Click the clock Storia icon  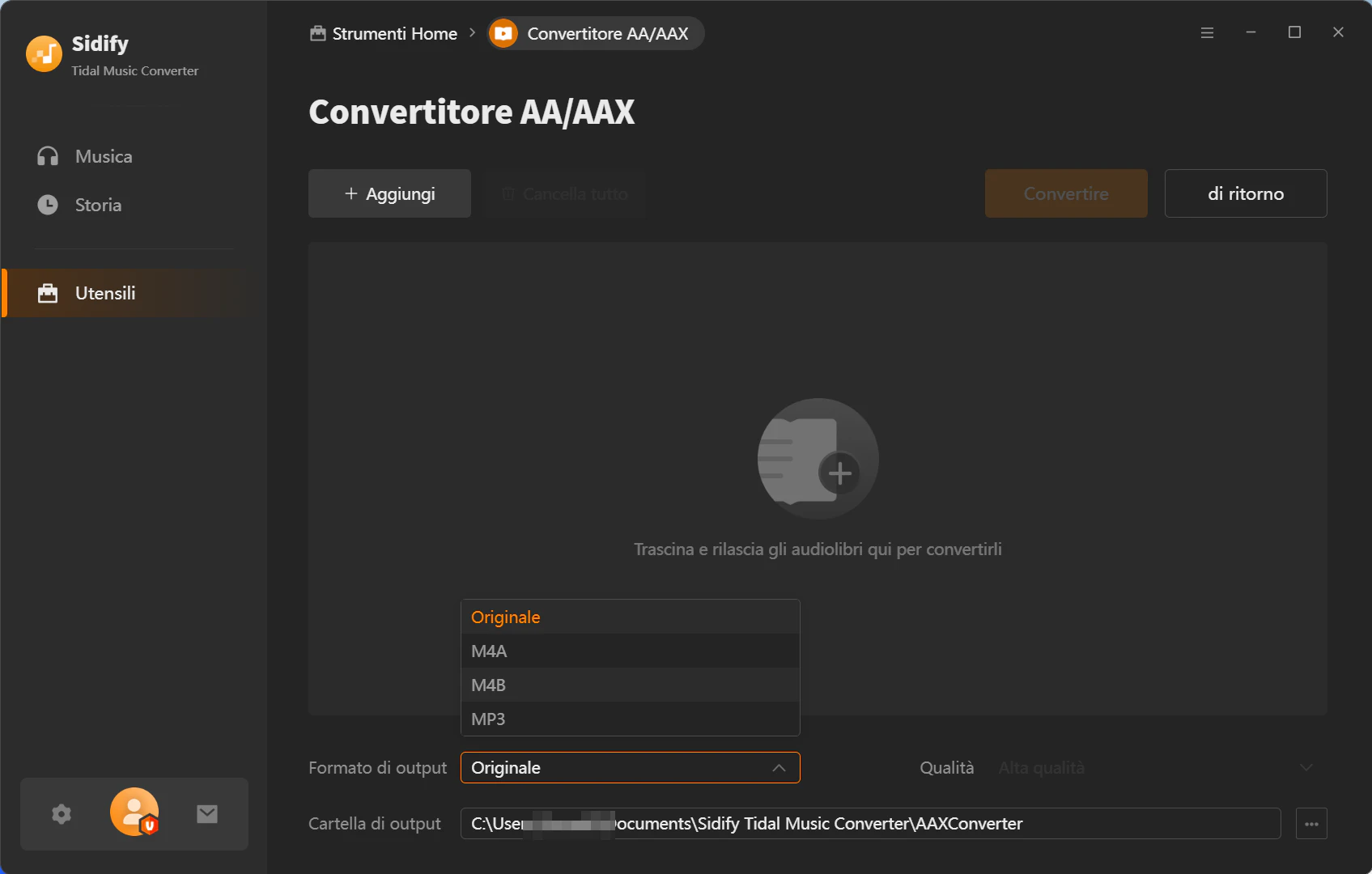point(48,205)
